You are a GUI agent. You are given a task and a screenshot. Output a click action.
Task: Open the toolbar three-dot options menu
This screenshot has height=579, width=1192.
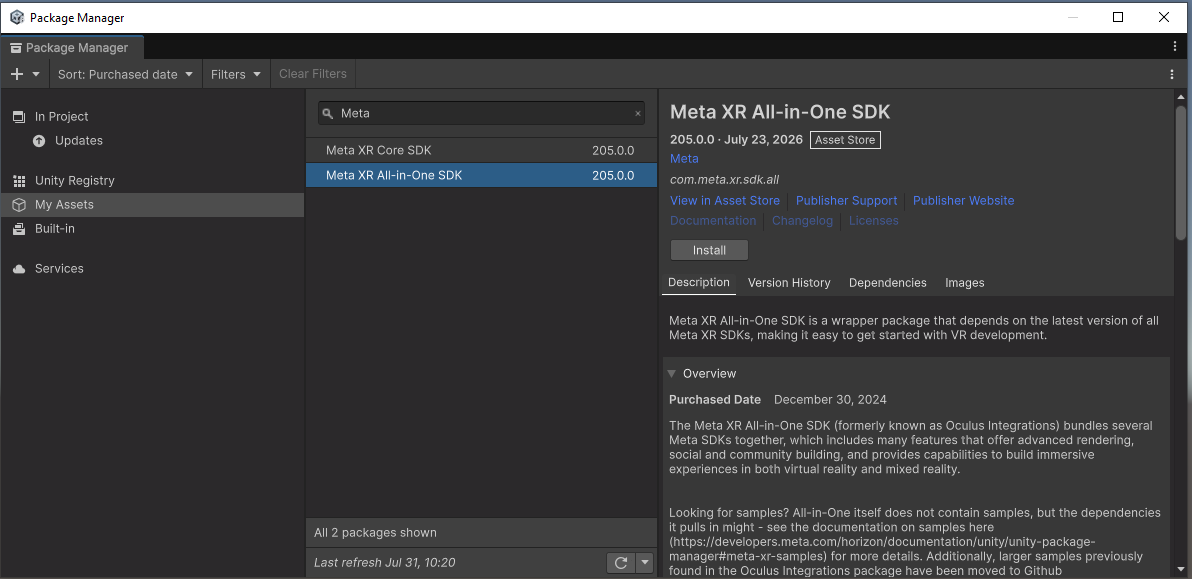(x=1171, y=74)
